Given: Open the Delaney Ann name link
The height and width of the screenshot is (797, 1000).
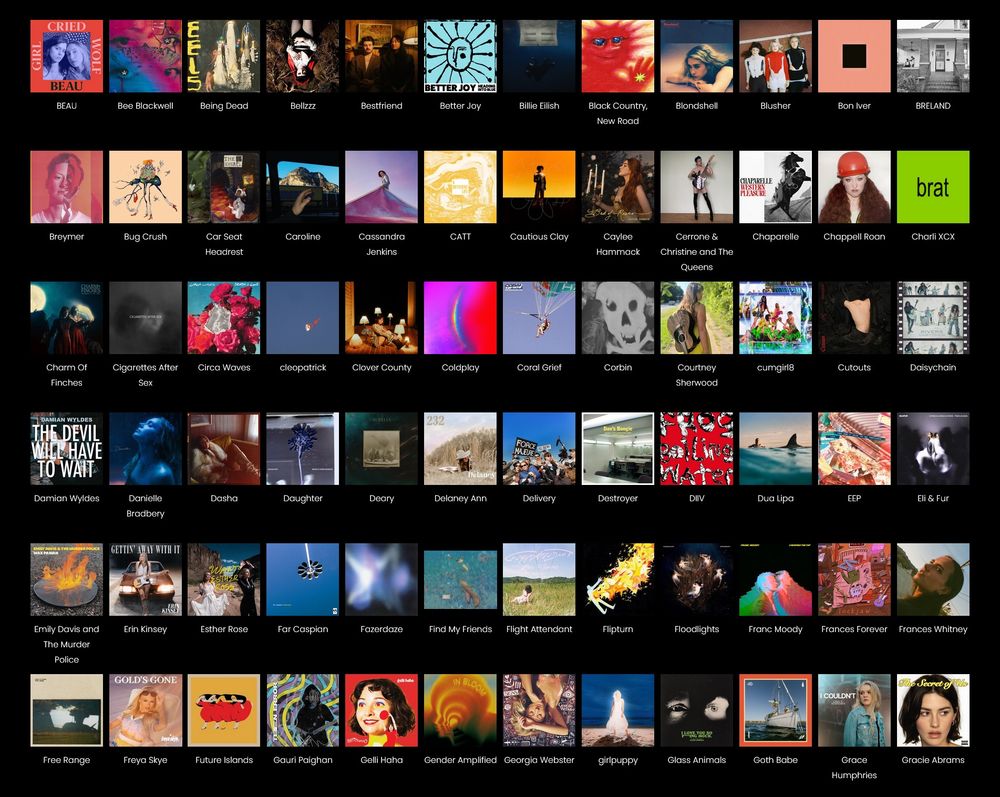Looking at the screenshot, I should coord(460,498).
